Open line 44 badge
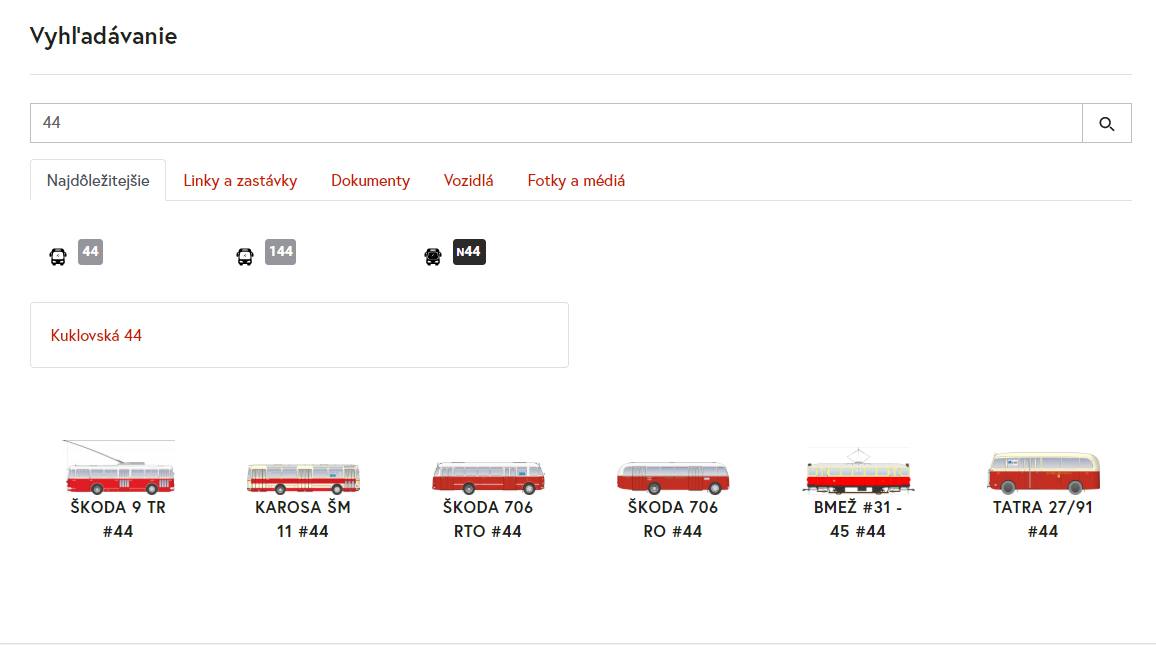 click(90, 252)
